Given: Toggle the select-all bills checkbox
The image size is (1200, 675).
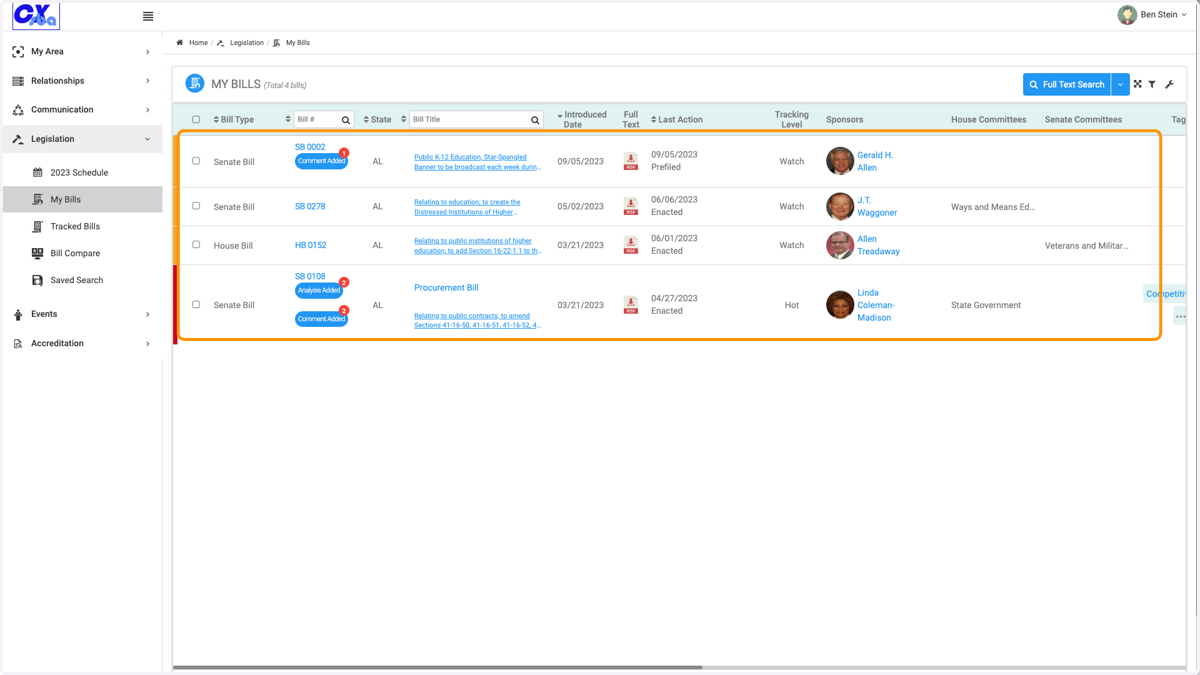Looking at the screenshot, I should tap(196, 119).
